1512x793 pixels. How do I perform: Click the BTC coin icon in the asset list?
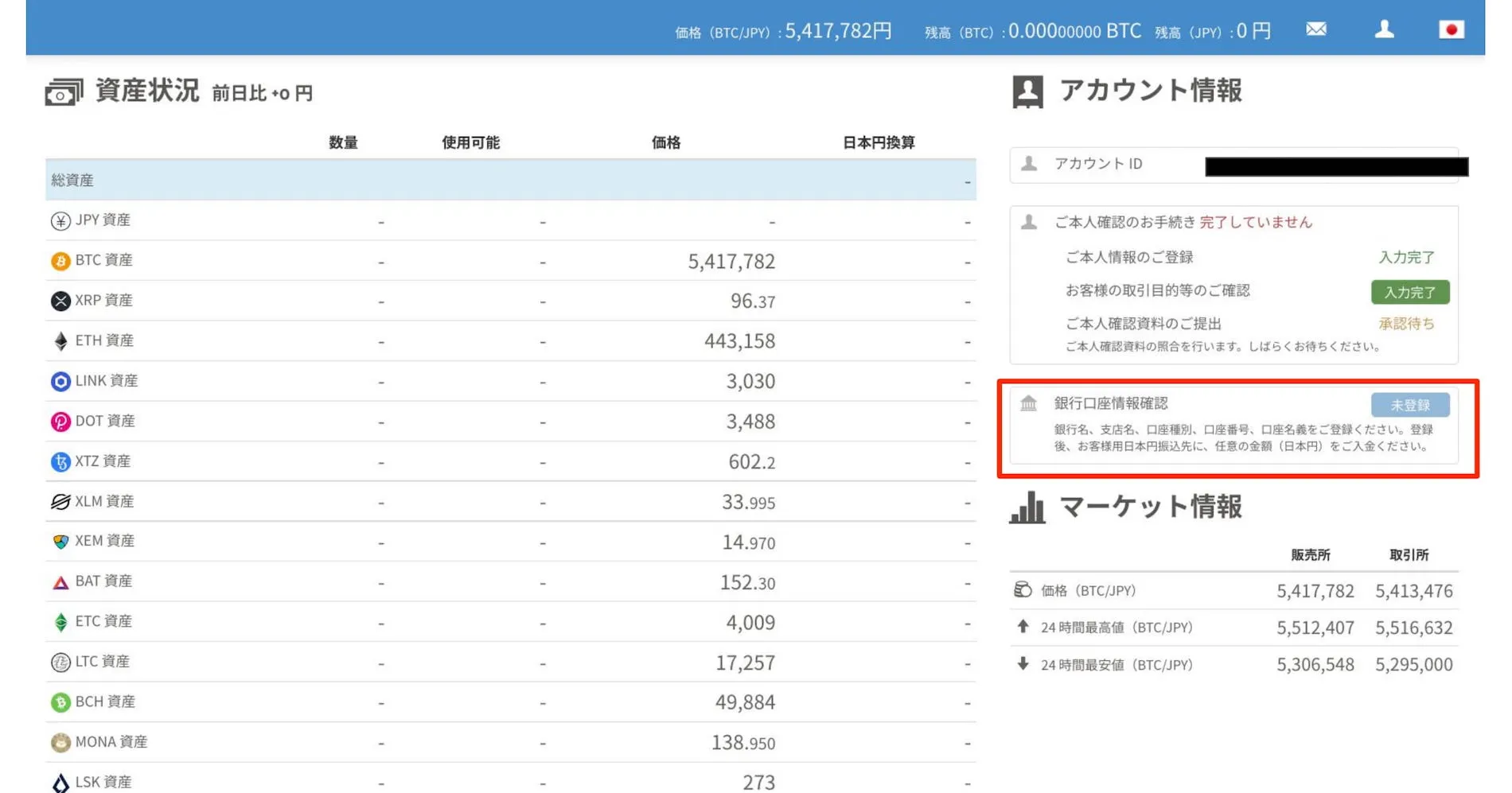coord(59,261)
